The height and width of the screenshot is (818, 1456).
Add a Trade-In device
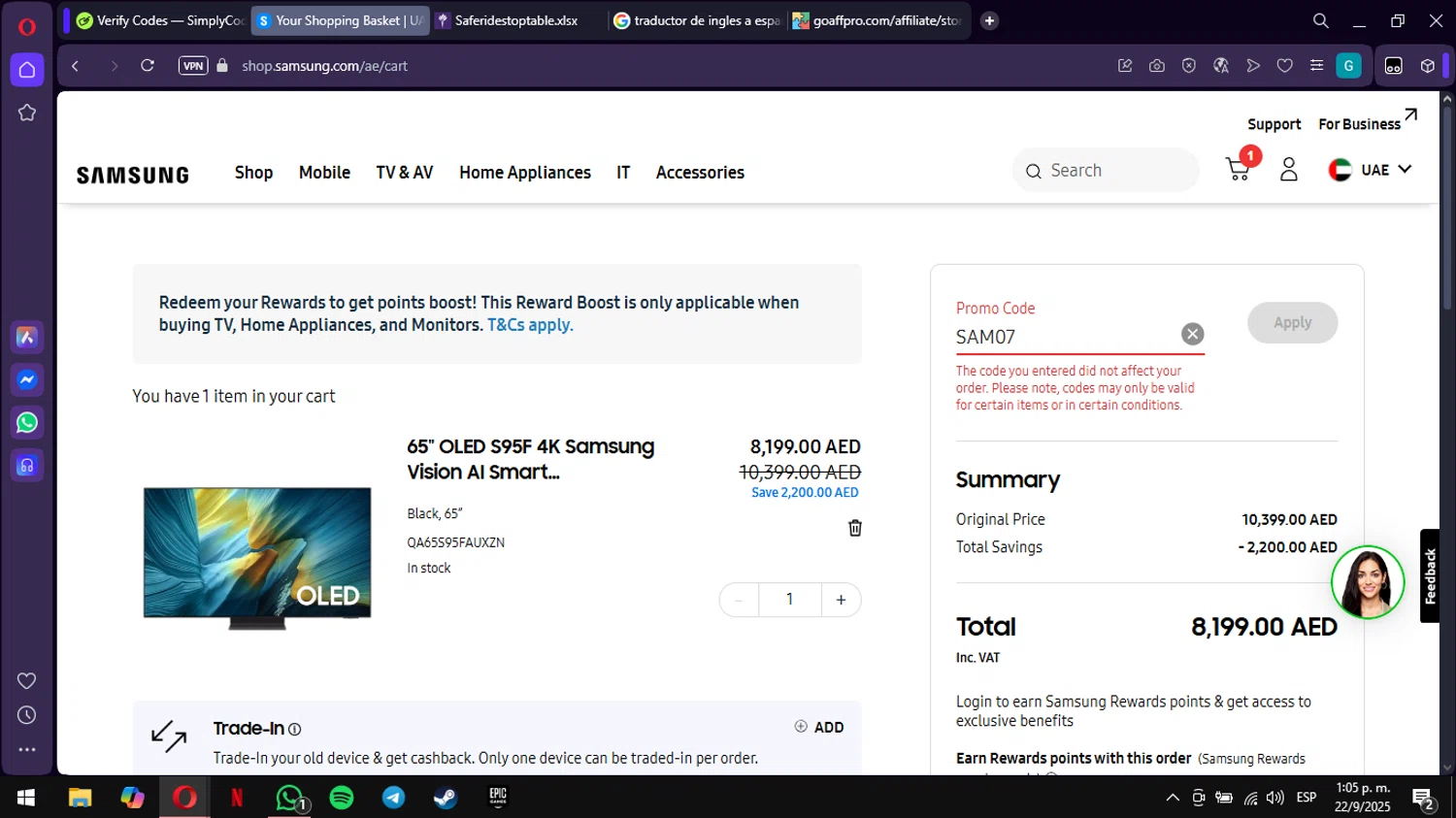[x=819, y=727]
